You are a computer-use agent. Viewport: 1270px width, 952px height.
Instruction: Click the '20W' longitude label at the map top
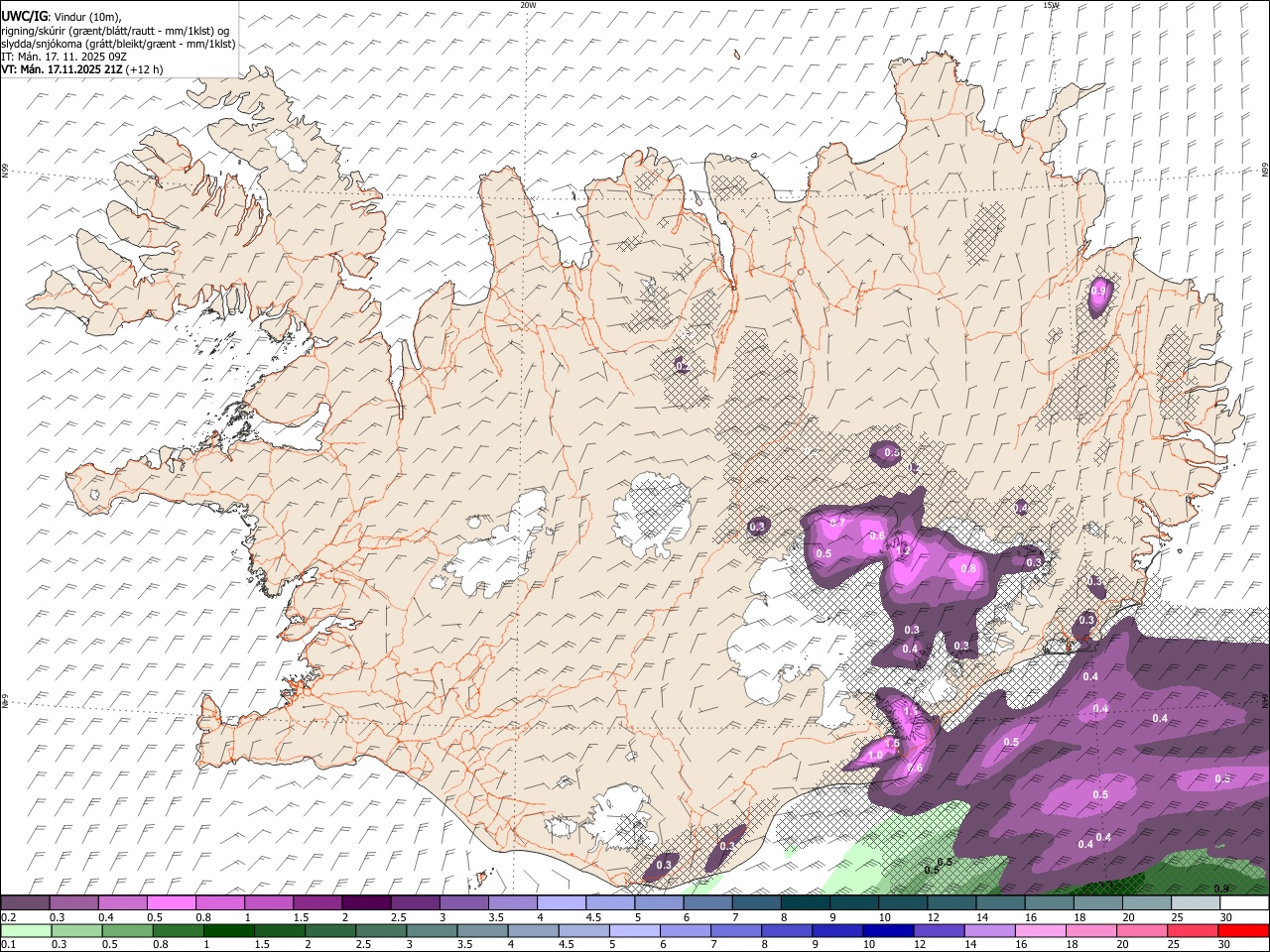tap(528, 5)
